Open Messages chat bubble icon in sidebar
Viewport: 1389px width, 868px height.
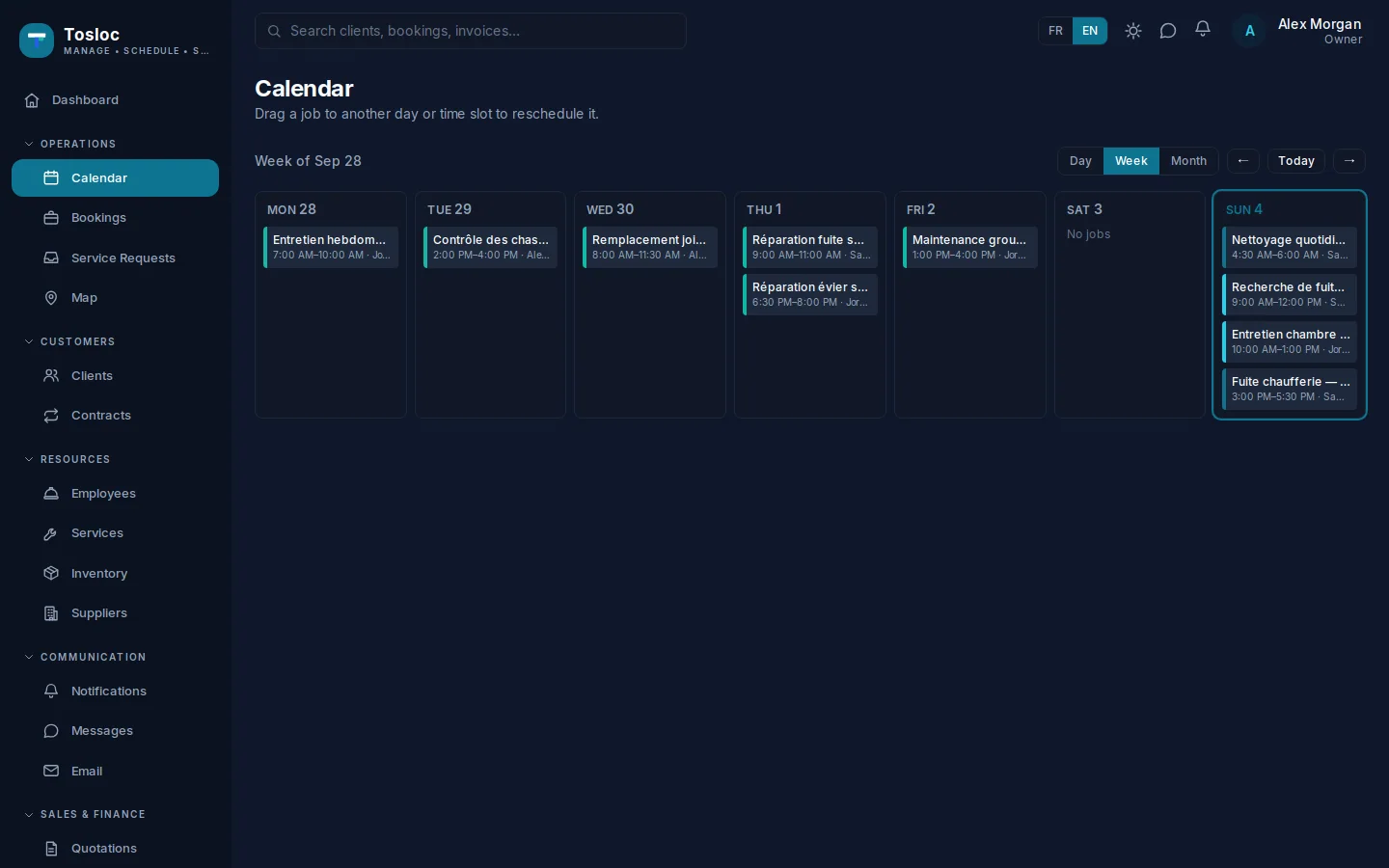tap(51, 731)
